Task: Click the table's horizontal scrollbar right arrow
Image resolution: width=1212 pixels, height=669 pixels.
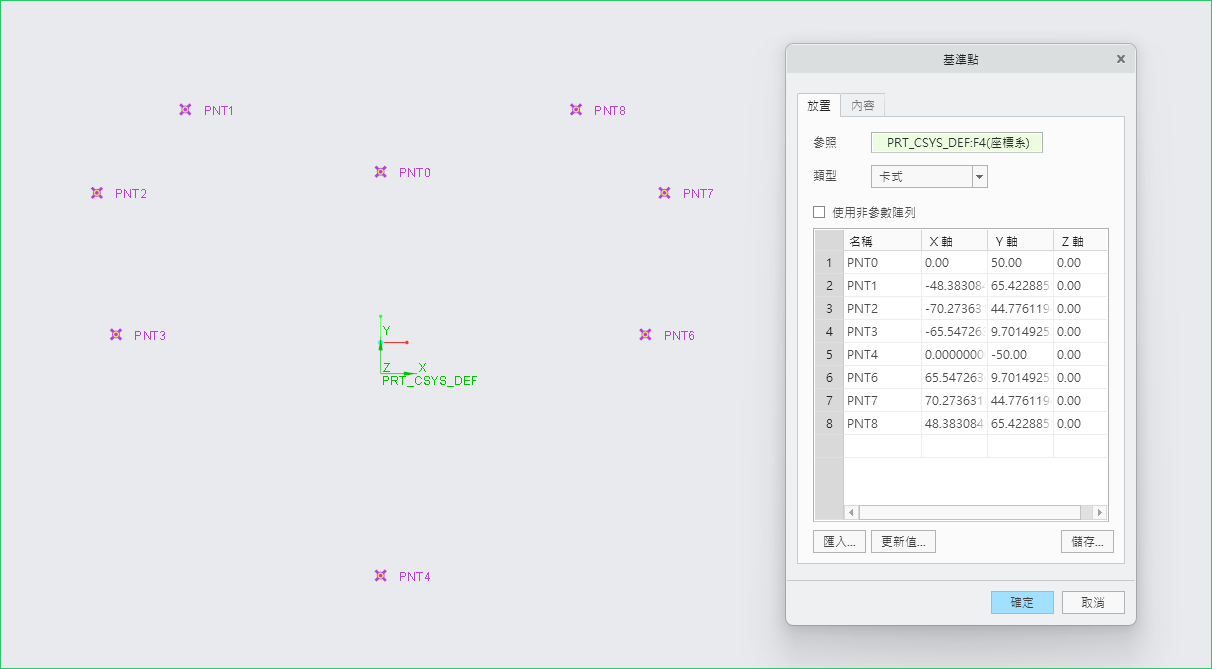Action: point(1099,512)
